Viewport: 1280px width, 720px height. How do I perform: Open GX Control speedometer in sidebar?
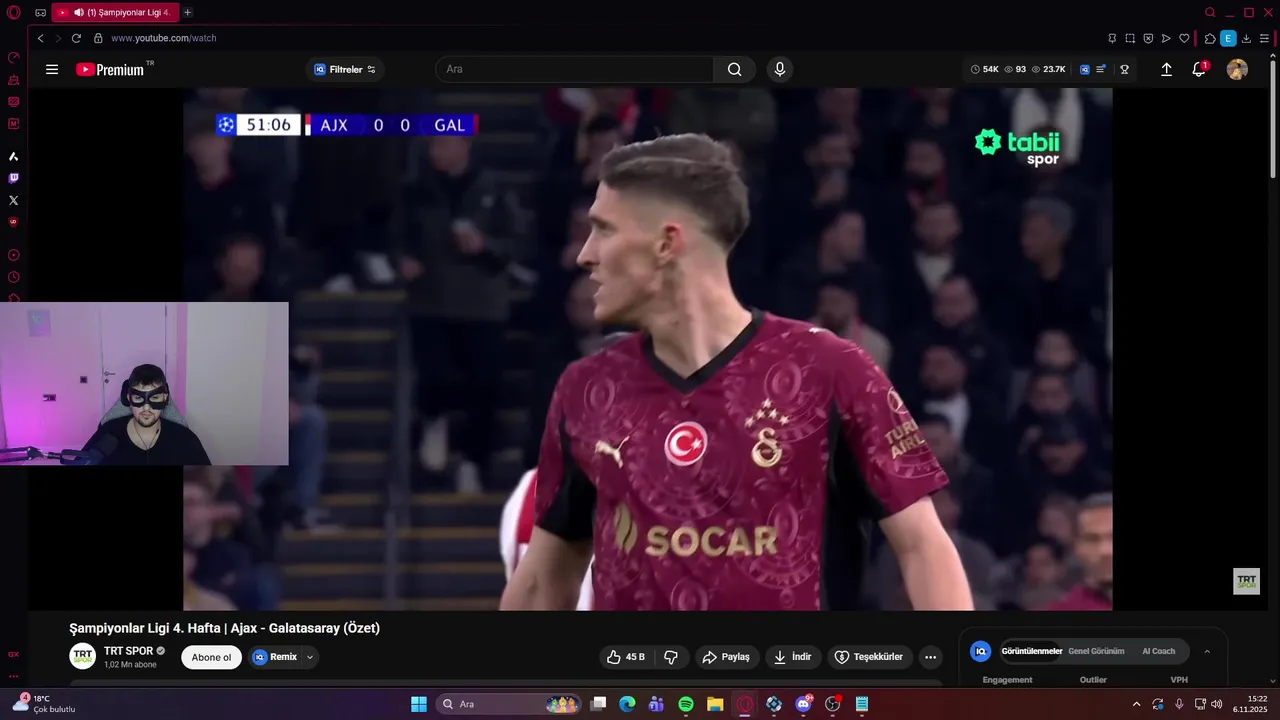(x=14, y=57)
